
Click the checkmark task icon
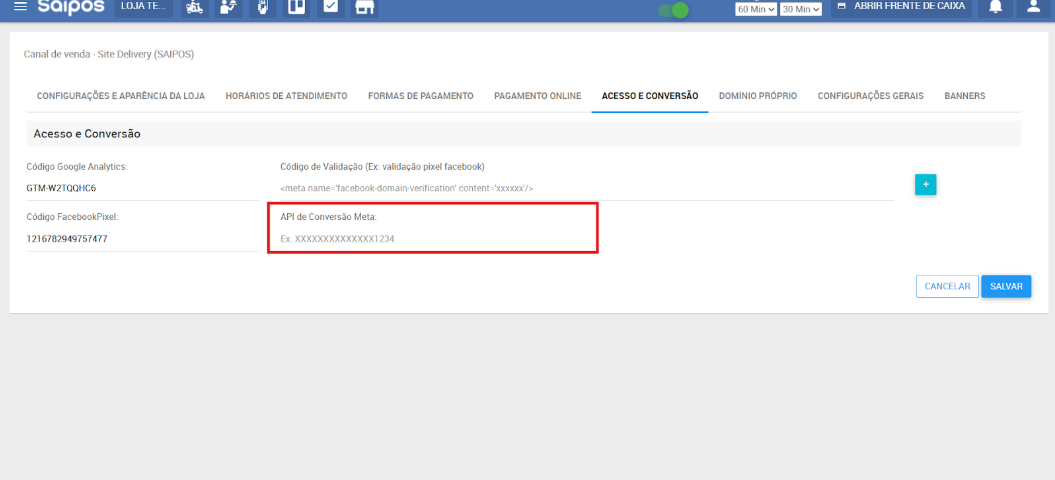click(x=330, y=8)
